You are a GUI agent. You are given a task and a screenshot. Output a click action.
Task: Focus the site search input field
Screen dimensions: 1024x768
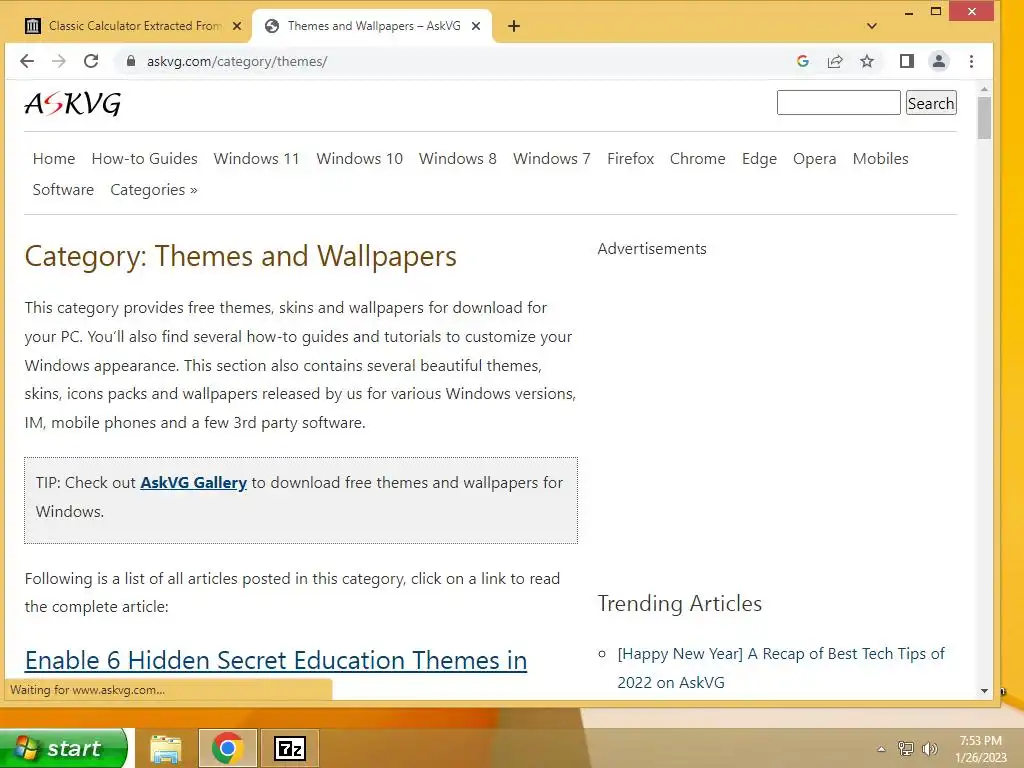[839, 103]
